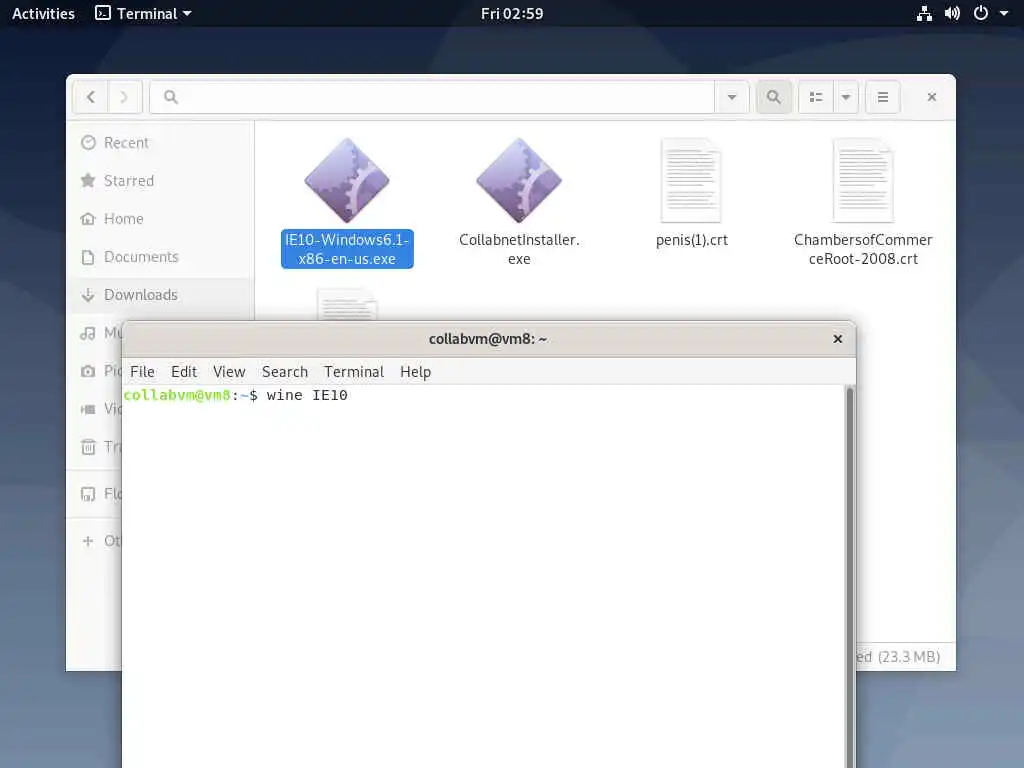
Task: Open Starred in the sidebar
Action: pyautogui.click(x=160, y=180)
